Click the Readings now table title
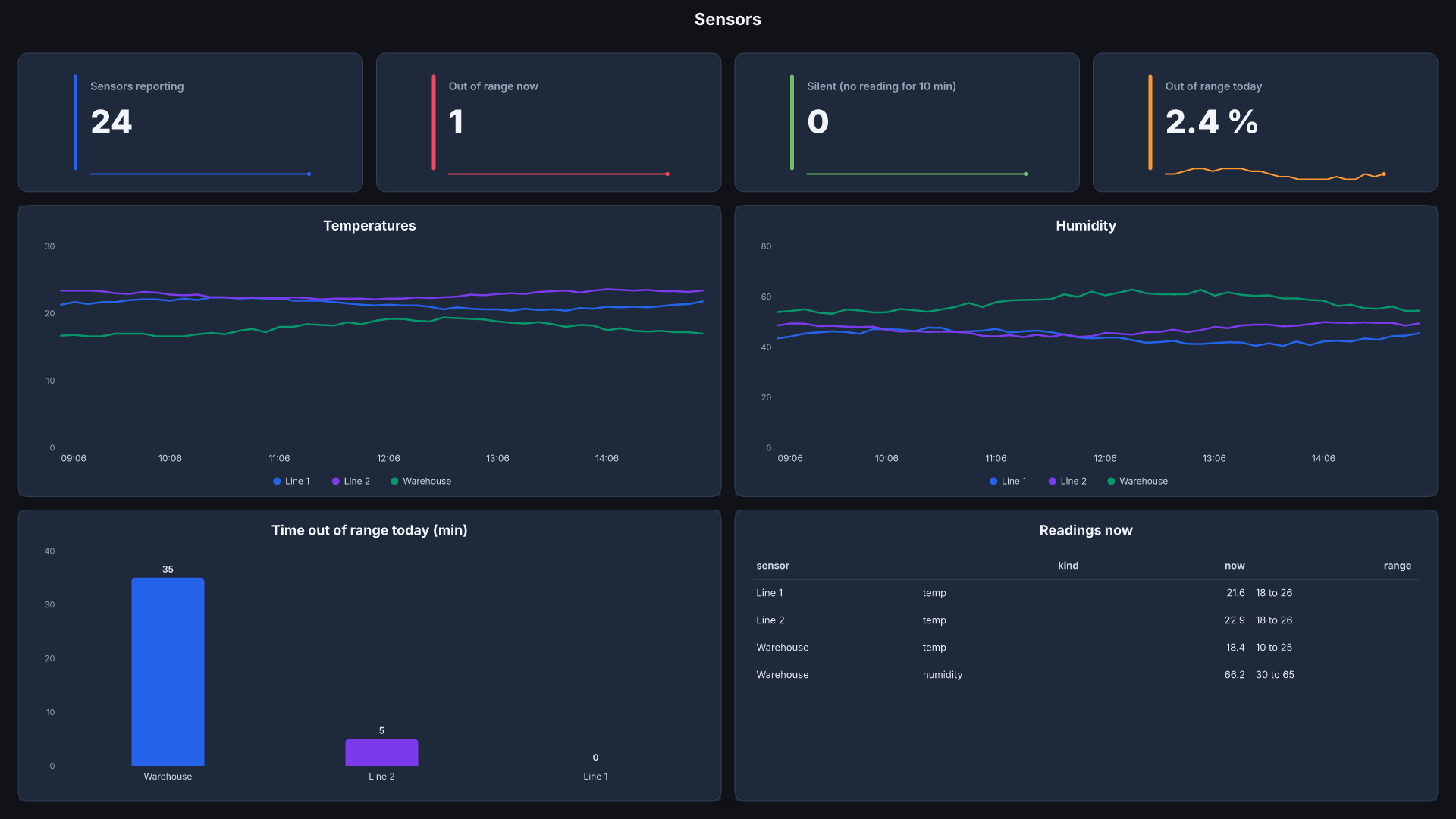This screenshot has height=819, width=1456. click(x=1086, y=531)
